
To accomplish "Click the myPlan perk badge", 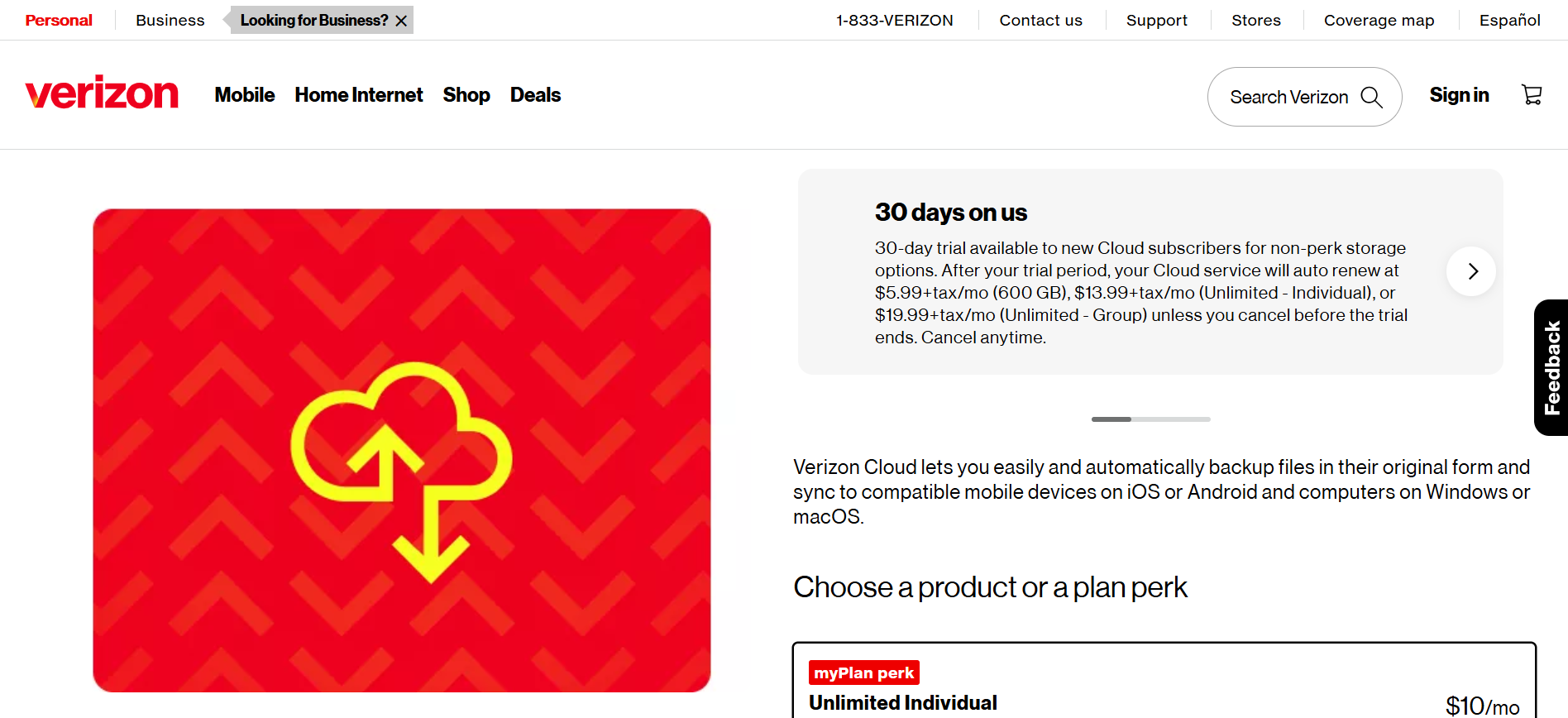I will 863,672.
